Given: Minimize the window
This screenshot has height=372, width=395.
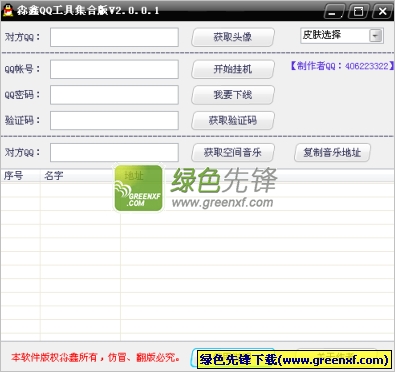Looking at the screenshot, I should tap(333, 12).
